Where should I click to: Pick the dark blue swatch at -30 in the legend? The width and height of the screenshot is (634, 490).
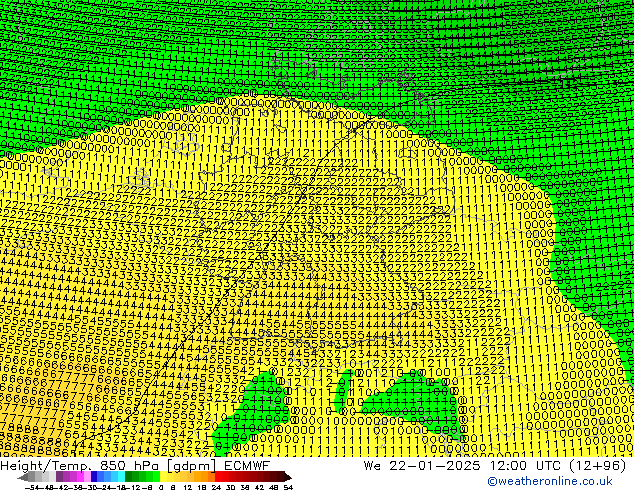click(x=94, y=477)
